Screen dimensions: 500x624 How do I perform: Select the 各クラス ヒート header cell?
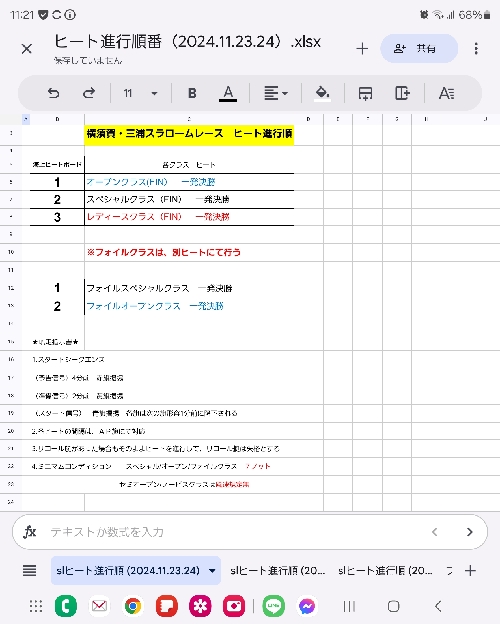coord(189,164)
